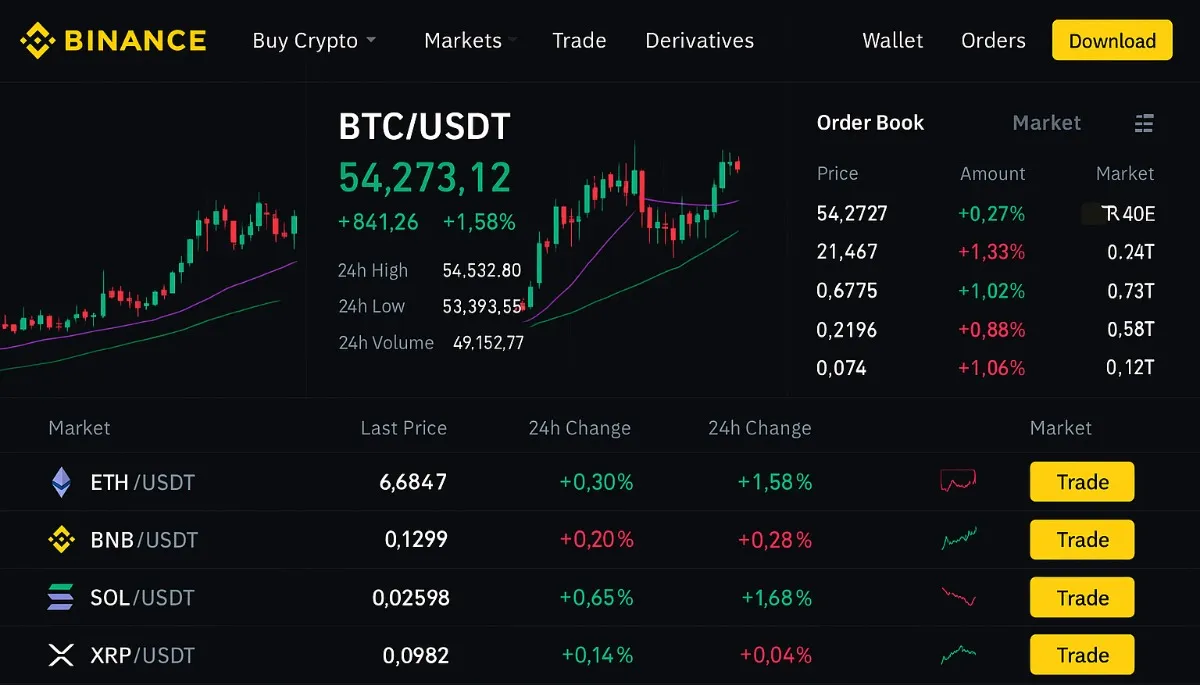Screen dimensions: 1200x685
Task: Click the BNB coin icon
Action: point(62,540)
